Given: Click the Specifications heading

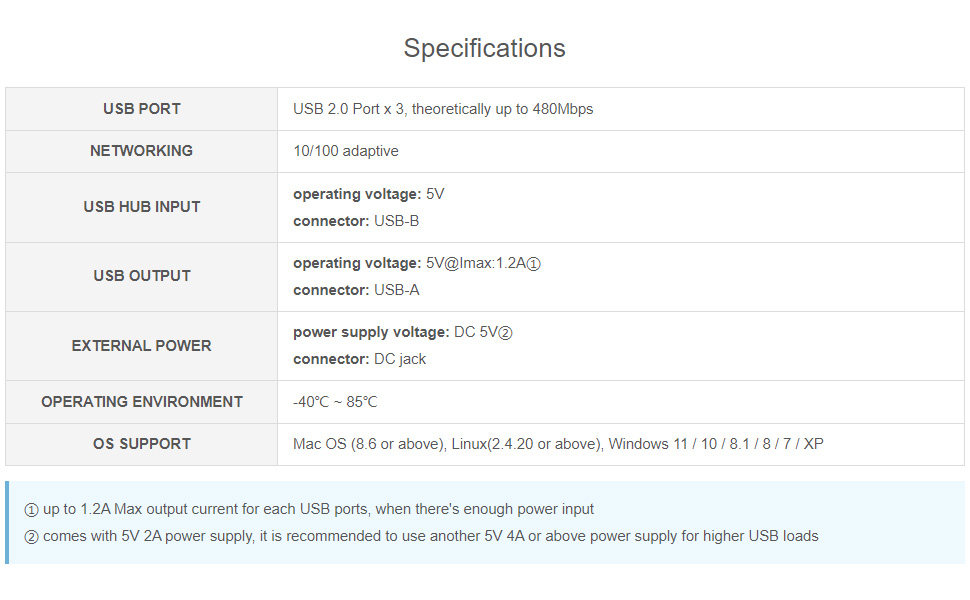Looking at the screenshot, I should (x=484, y=48).
